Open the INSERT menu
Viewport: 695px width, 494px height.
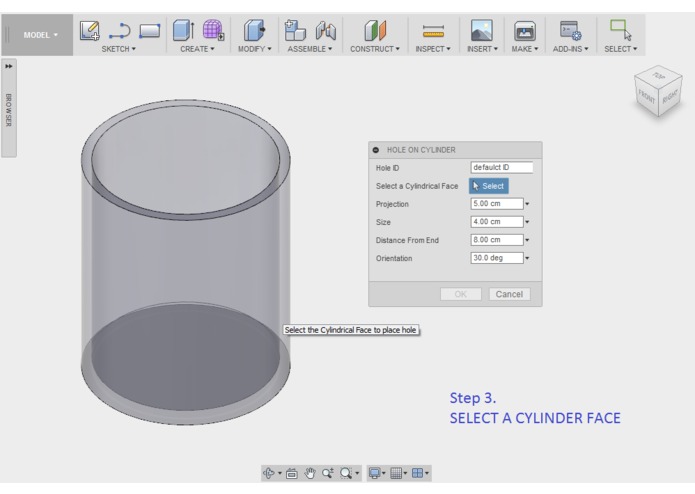coord(482,49)
